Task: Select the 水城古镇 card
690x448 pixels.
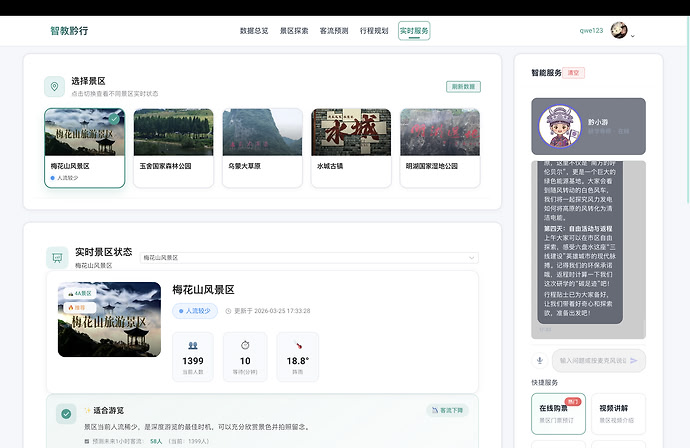Action: tap(351, 148)
